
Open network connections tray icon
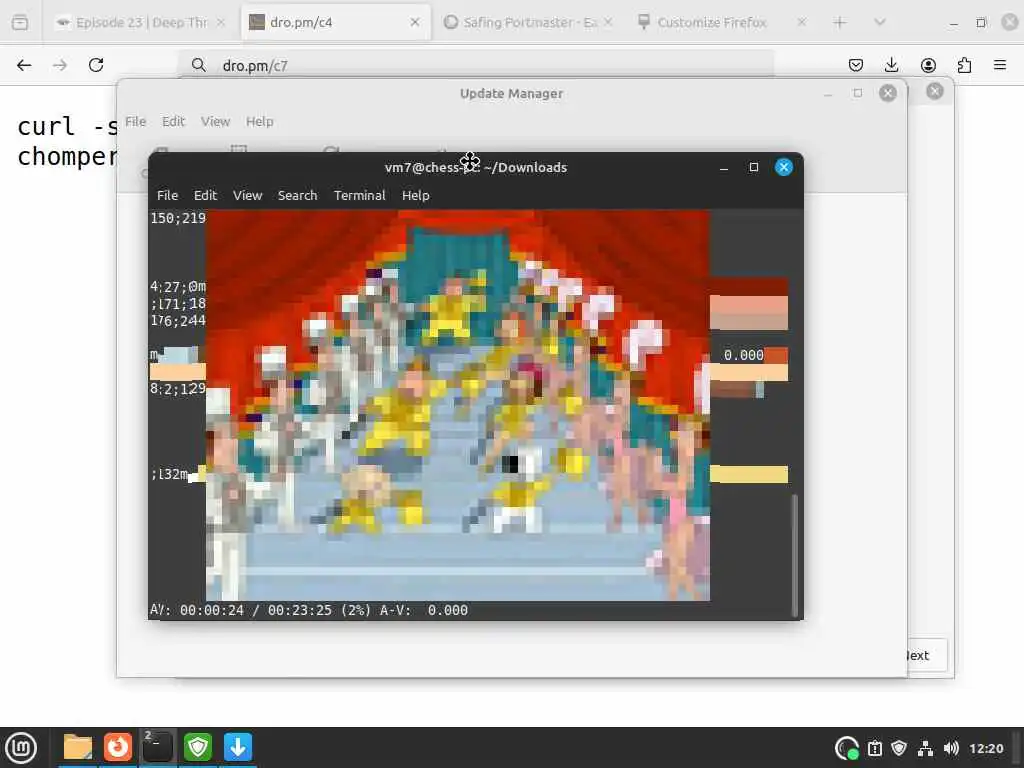click(925, 748)
